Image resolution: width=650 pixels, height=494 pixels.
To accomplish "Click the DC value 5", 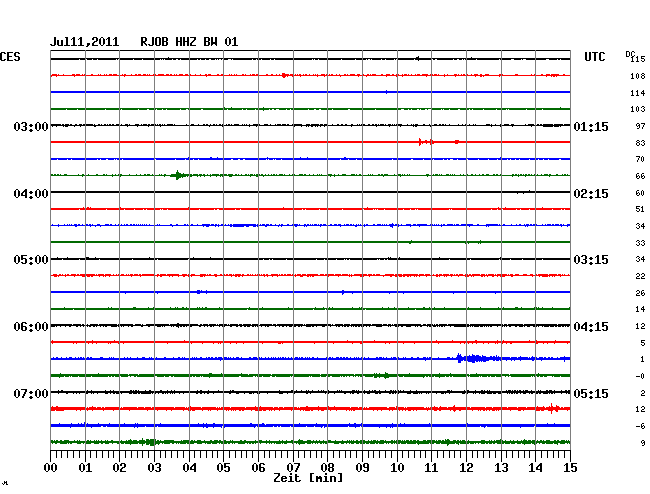I will (643, 343).
